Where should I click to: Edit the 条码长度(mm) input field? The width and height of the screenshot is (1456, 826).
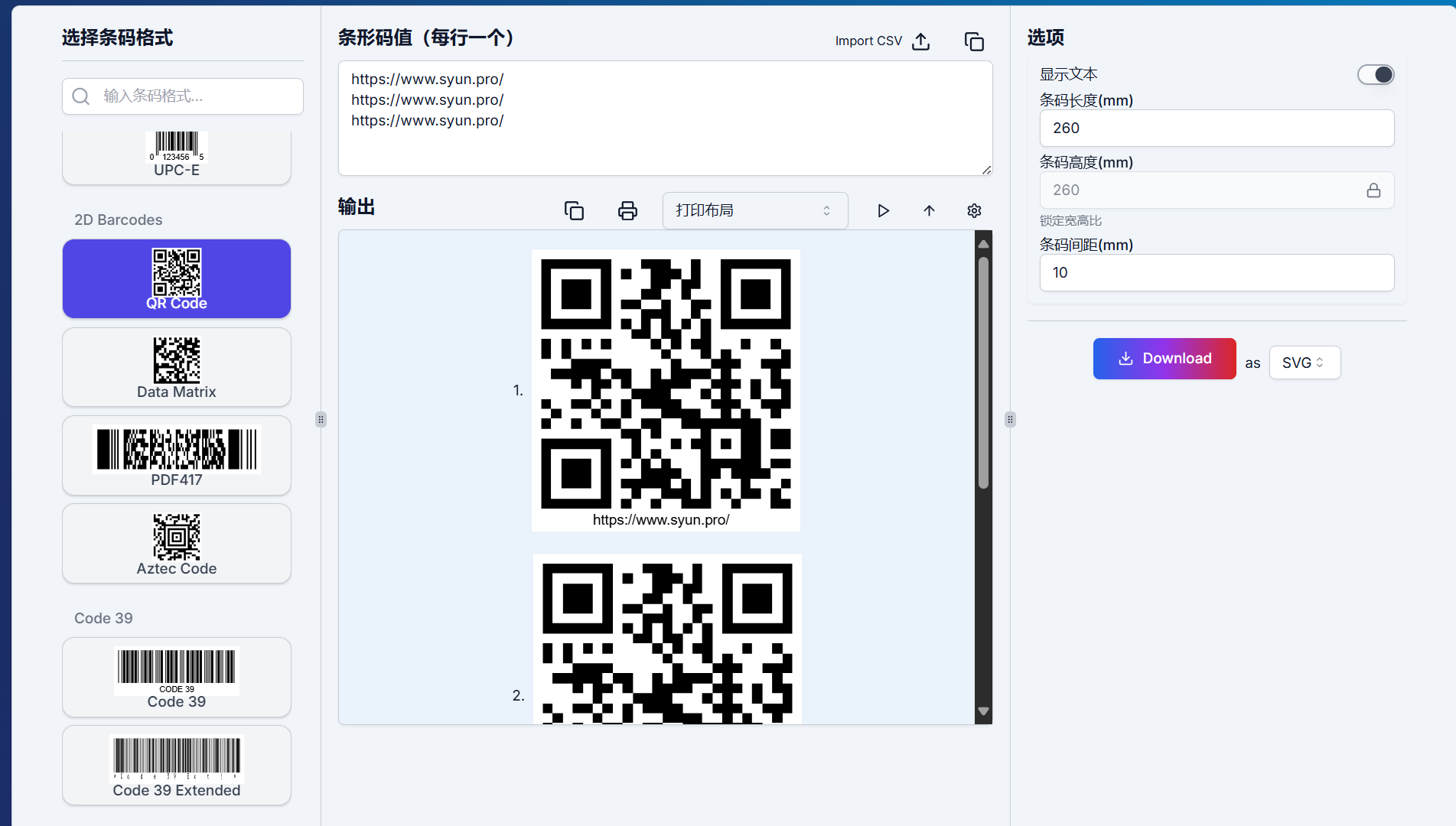tap(1217, 128)
